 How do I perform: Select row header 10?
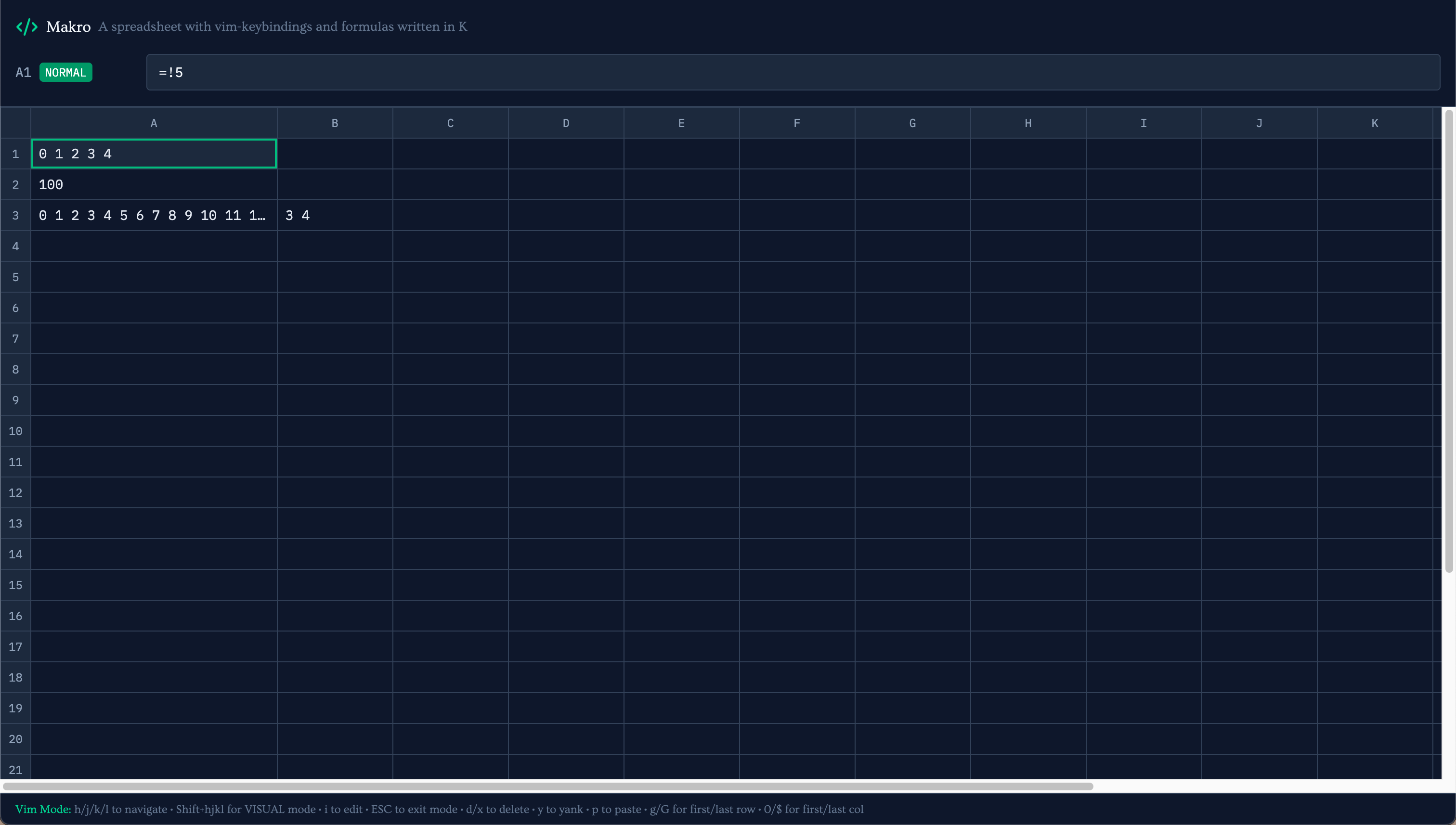pyautogui.click(x=15, y=431)
